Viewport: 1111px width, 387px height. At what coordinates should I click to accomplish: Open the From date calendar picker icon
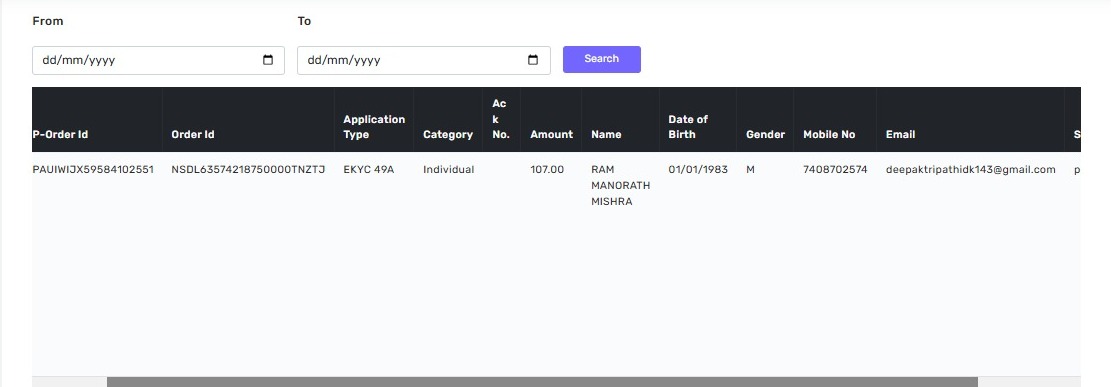point(268,60)
